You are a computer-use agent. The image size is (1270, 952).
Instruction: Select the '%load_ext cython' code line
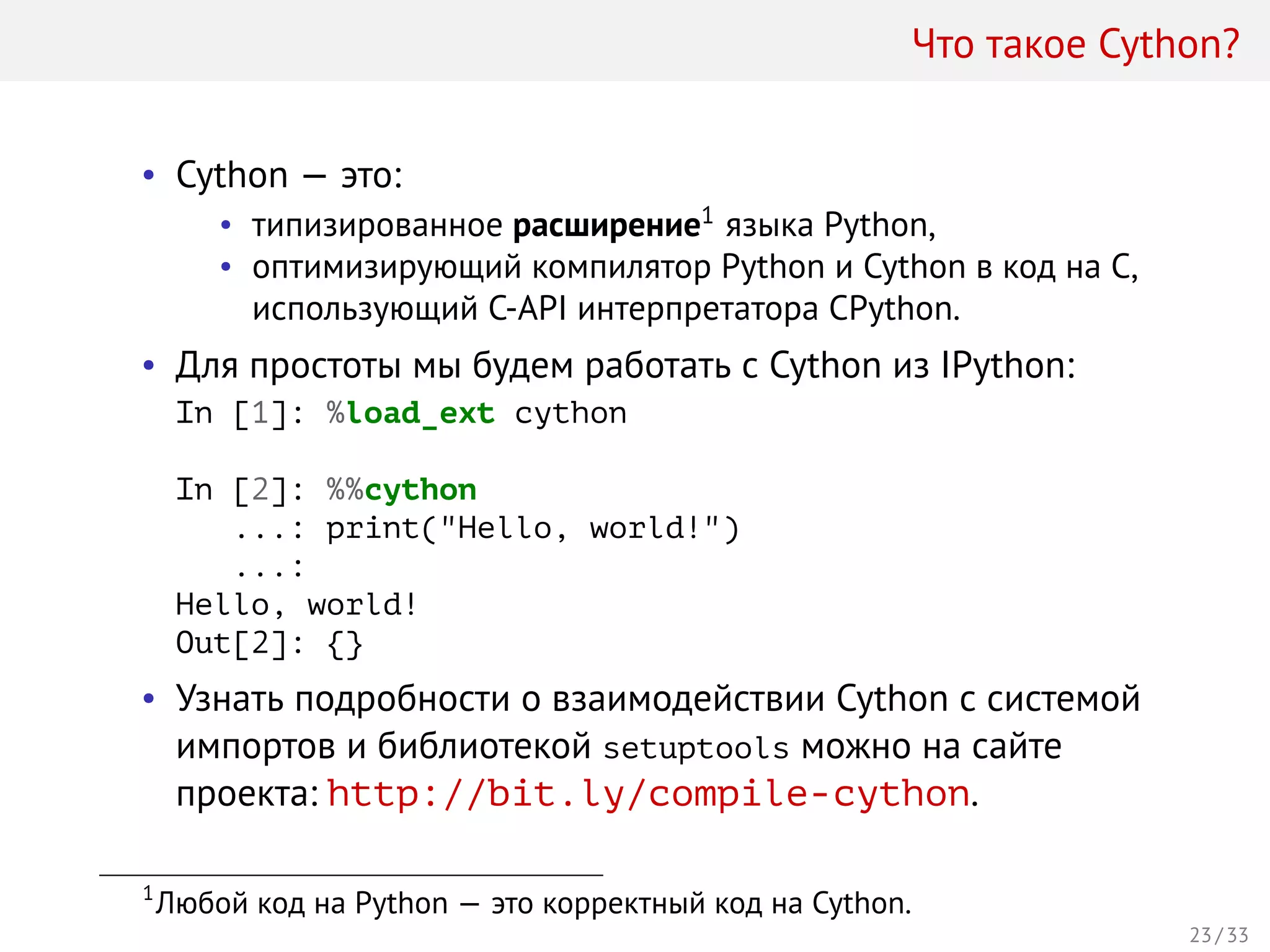(476, 413)
